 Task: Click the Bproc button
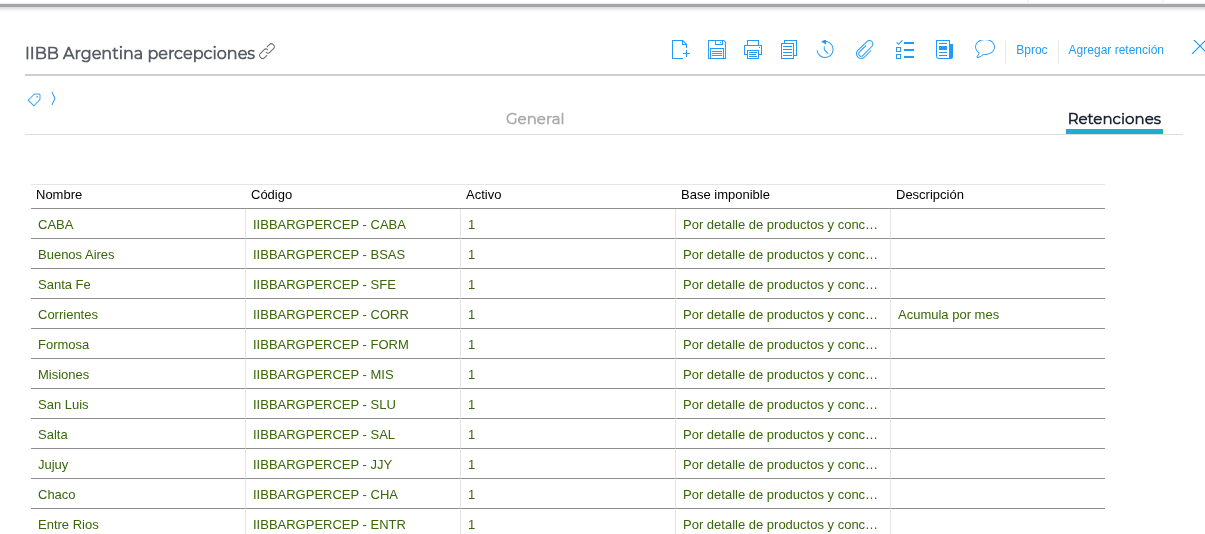tap(1031, 50)
